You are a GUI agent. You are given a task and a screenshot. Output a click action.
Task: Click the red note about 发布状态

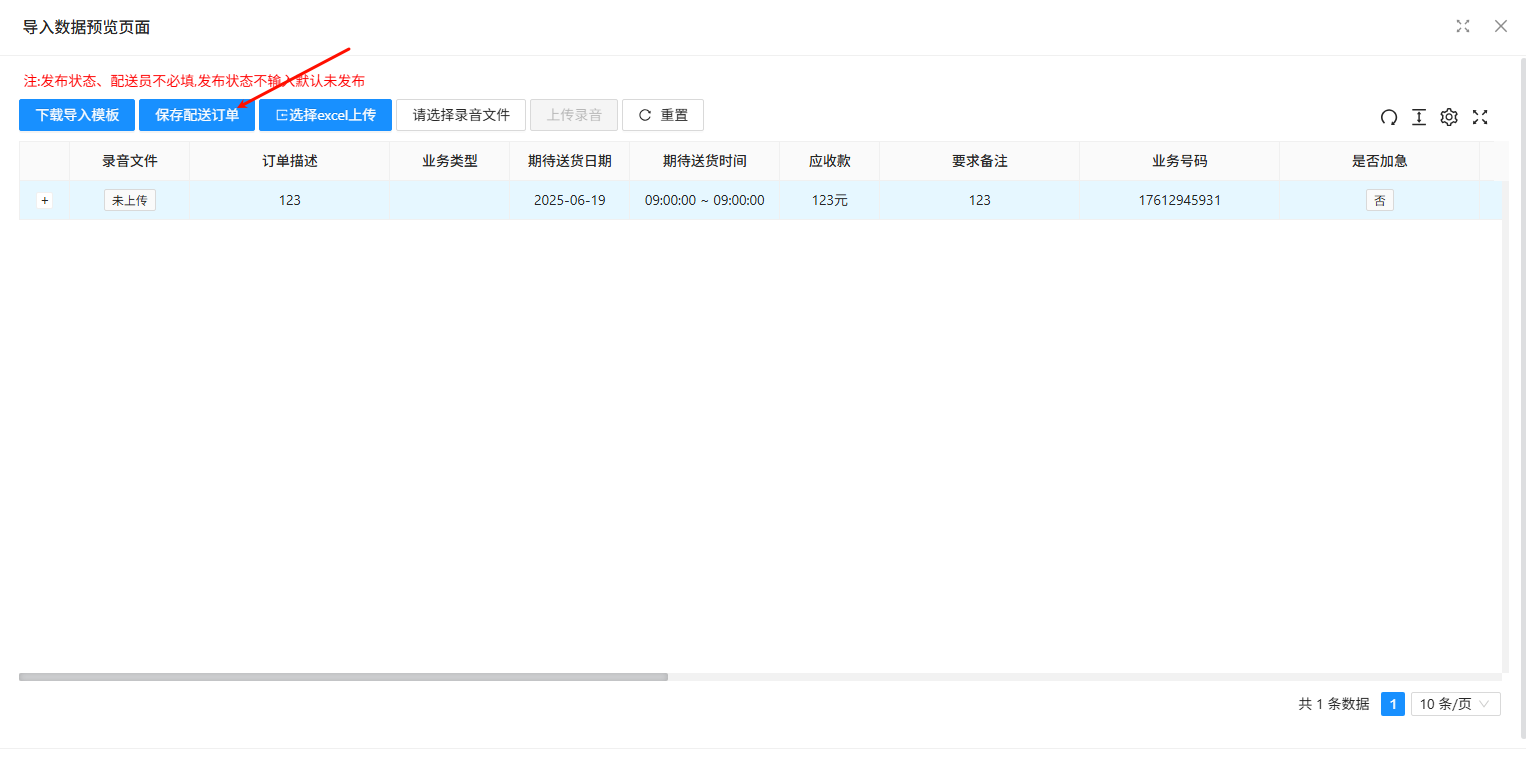(x=194, y=80)
